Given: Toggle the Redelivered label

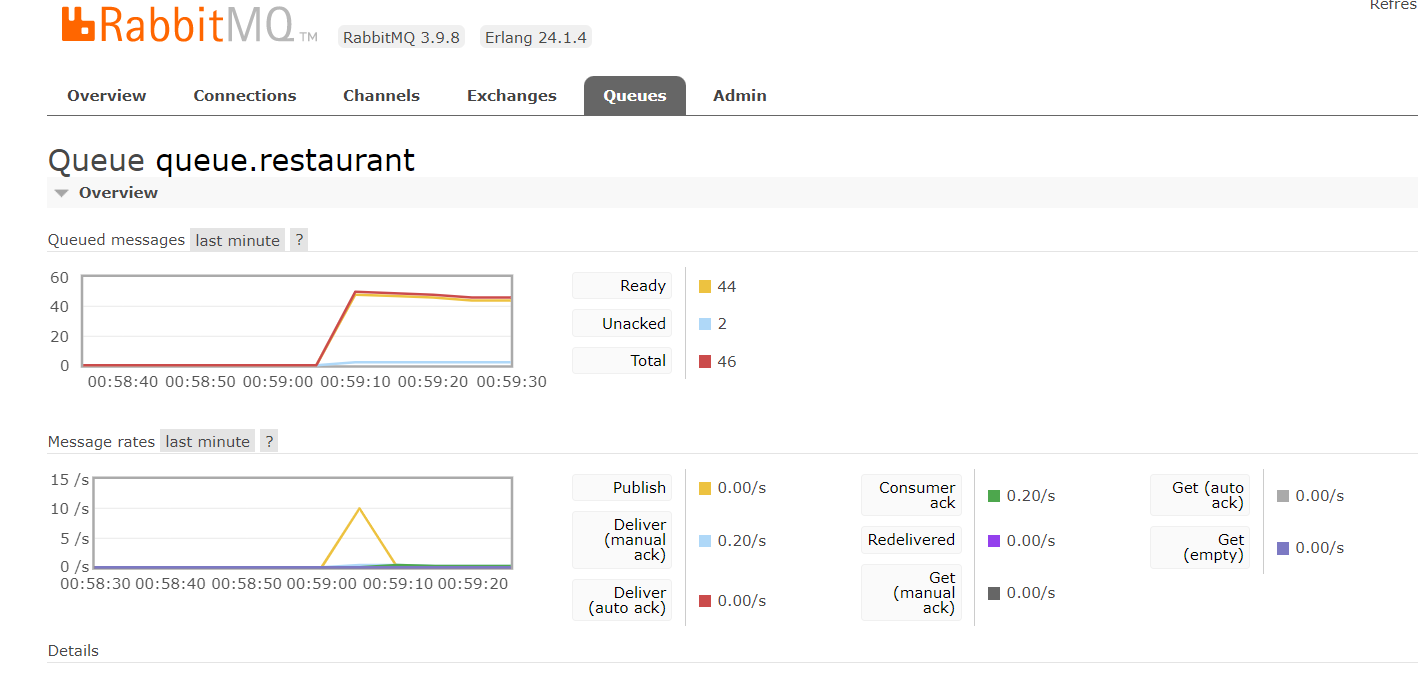Looking at the screenshot, I should tap(911, 540).
